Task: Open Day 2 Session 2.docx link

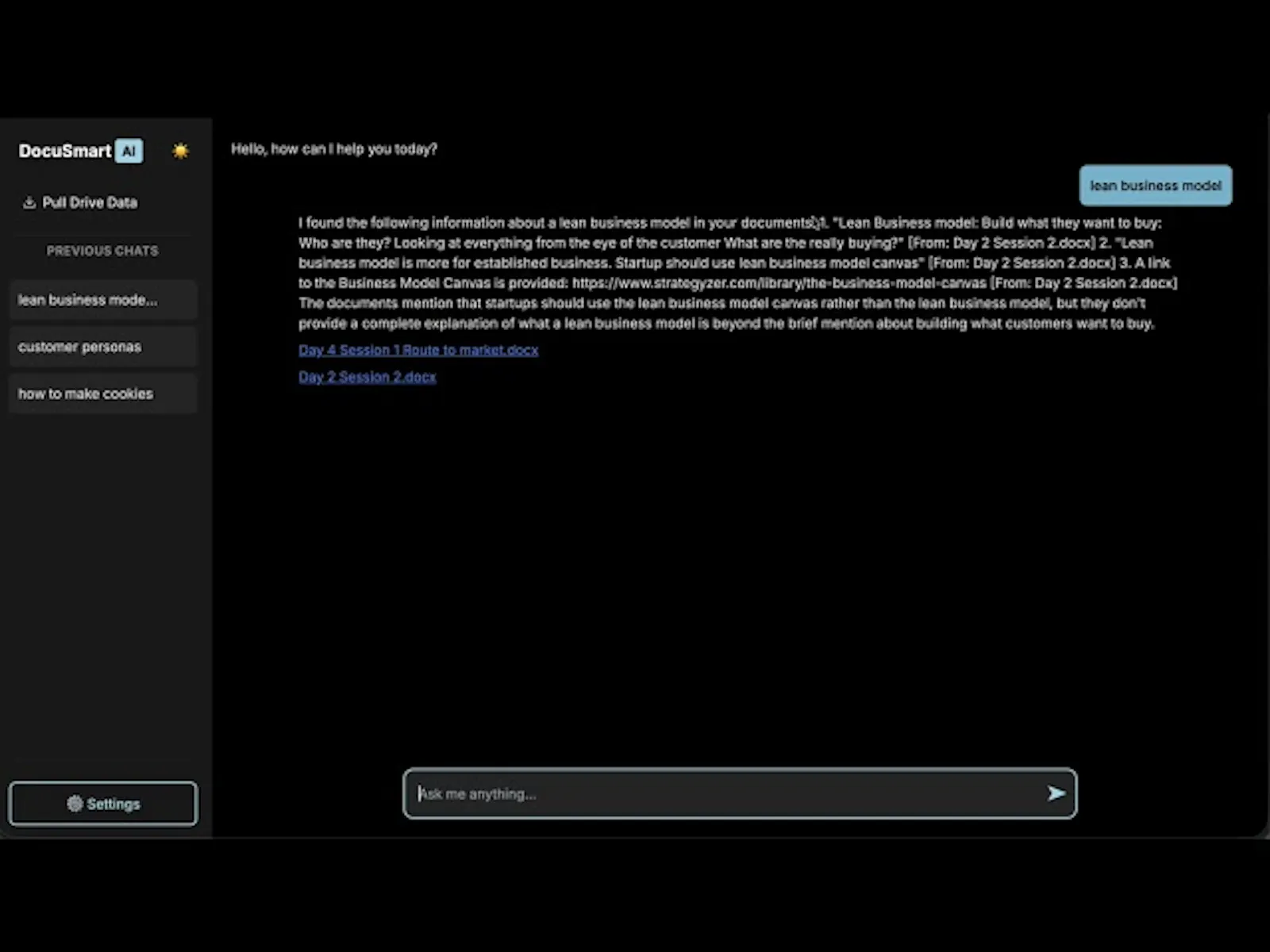Action: coord(368,377)
